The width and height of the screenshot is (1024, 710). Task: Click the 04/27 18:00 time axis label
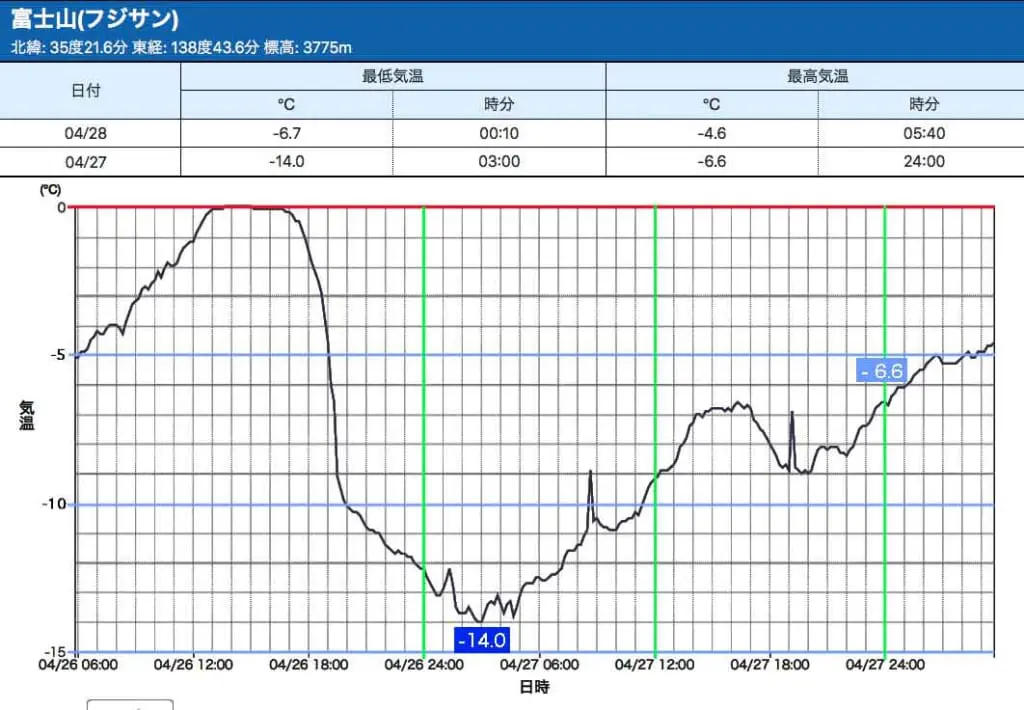tap(770, 665)
